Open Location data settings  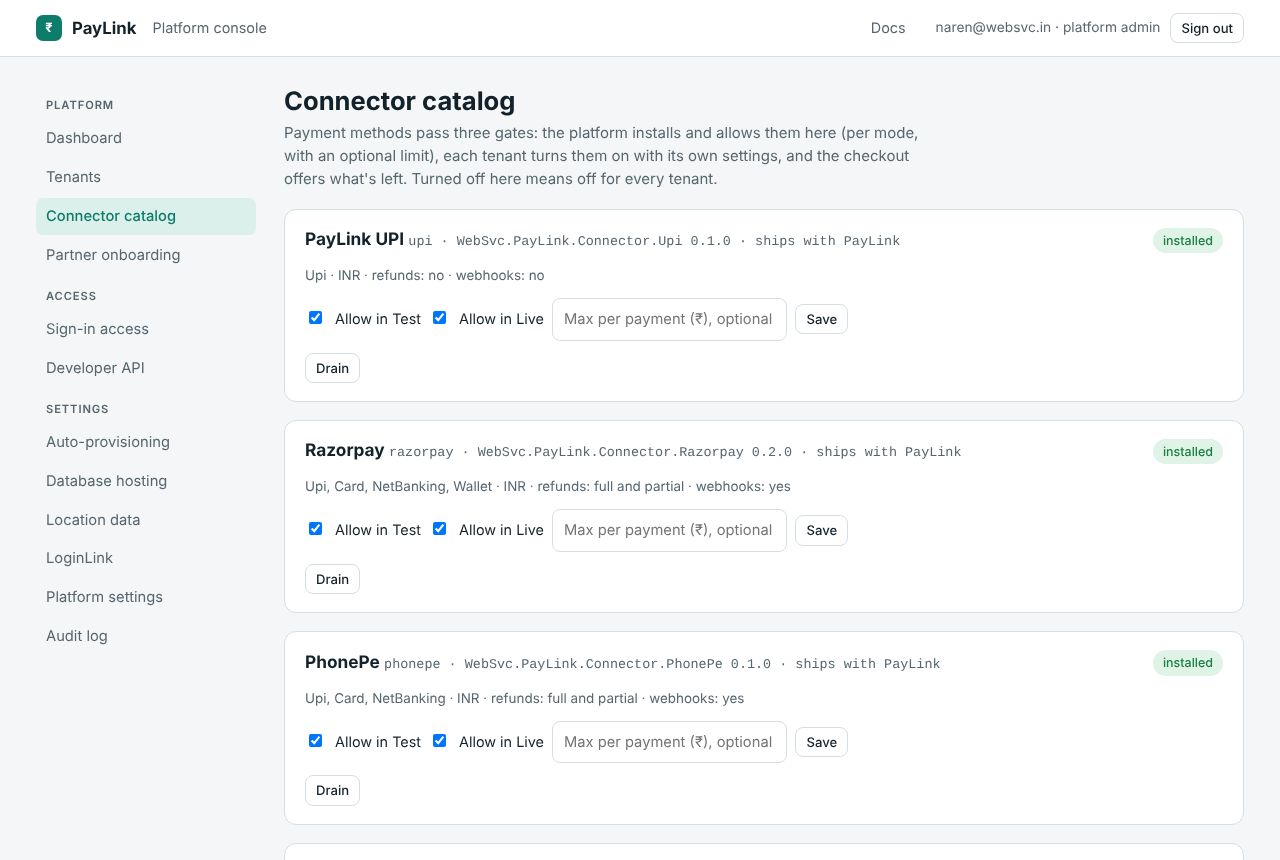(x=146, y=520)
